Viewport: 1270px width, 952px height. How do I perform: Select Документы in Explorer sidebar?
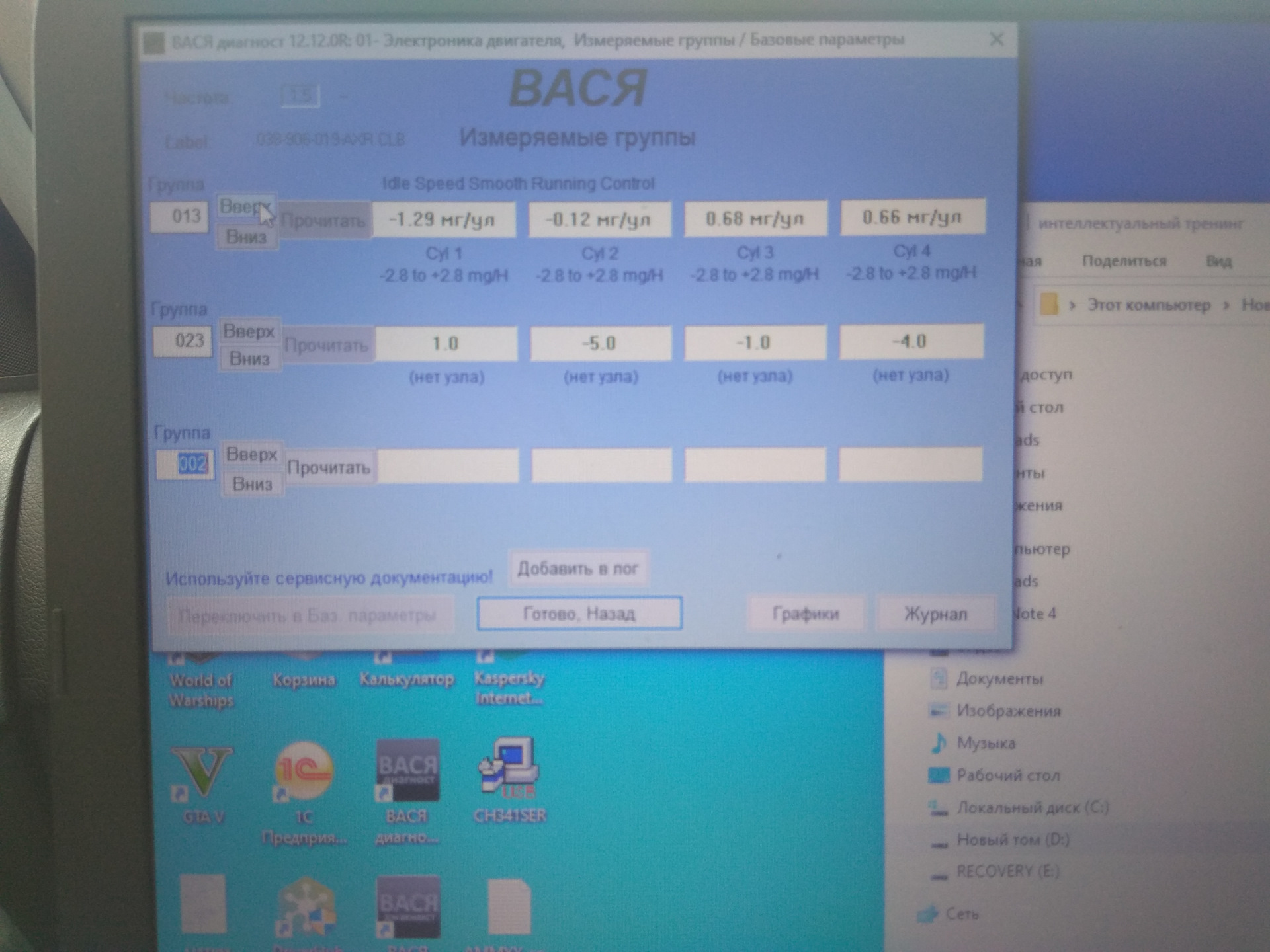point(999,678)
